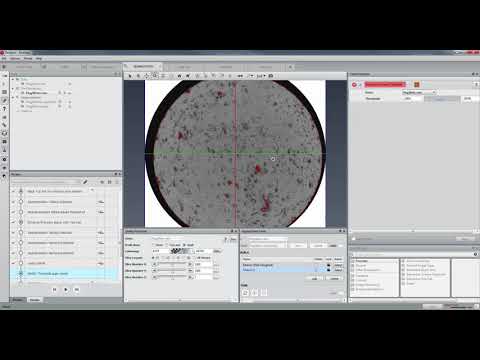This screenshot has height=360, width=480.
Task: Click the recipe pause button left of play
Action: 55,290
